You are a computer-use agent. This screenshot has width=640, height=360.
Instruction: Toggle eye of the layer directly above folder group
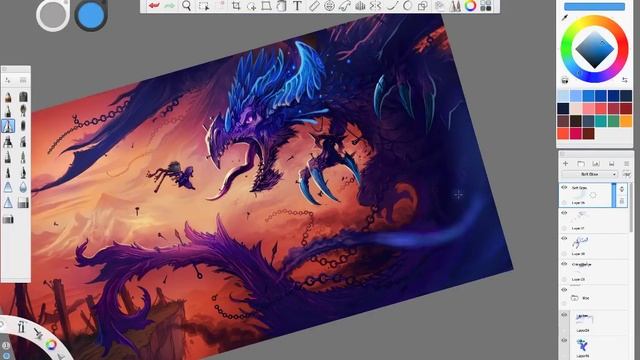pyautogui.click(x=564, y=264)
